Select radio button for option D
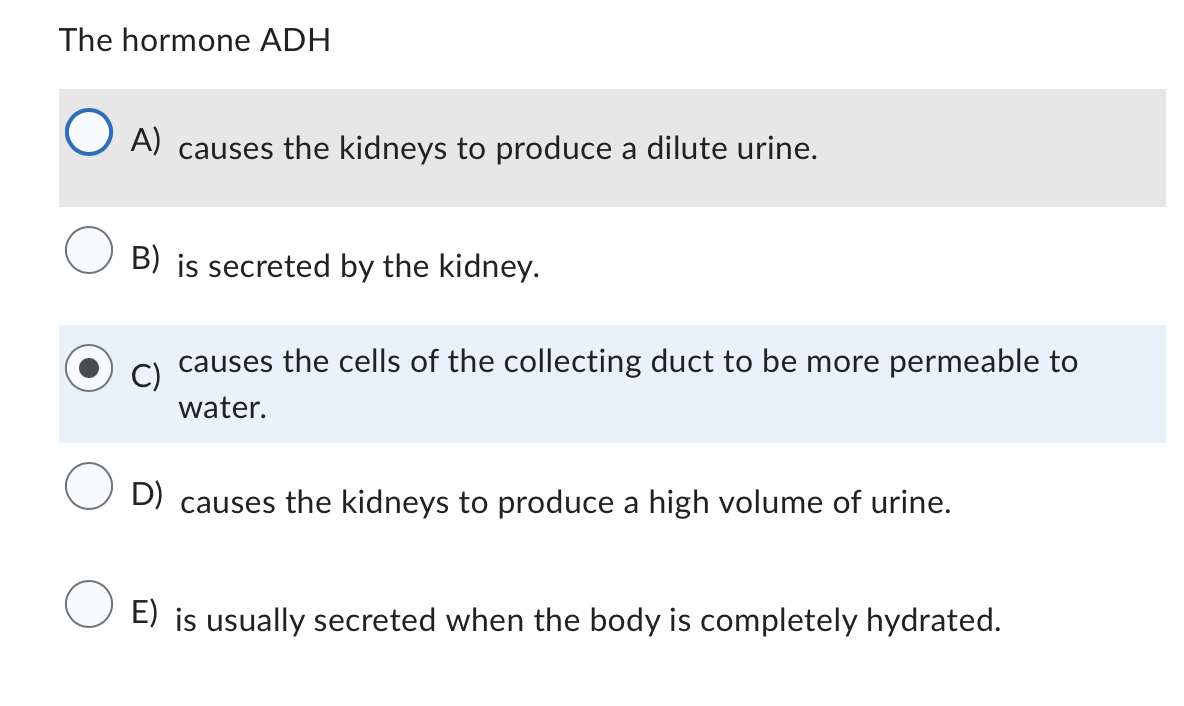1184x706 pixels. click(90, 487)
